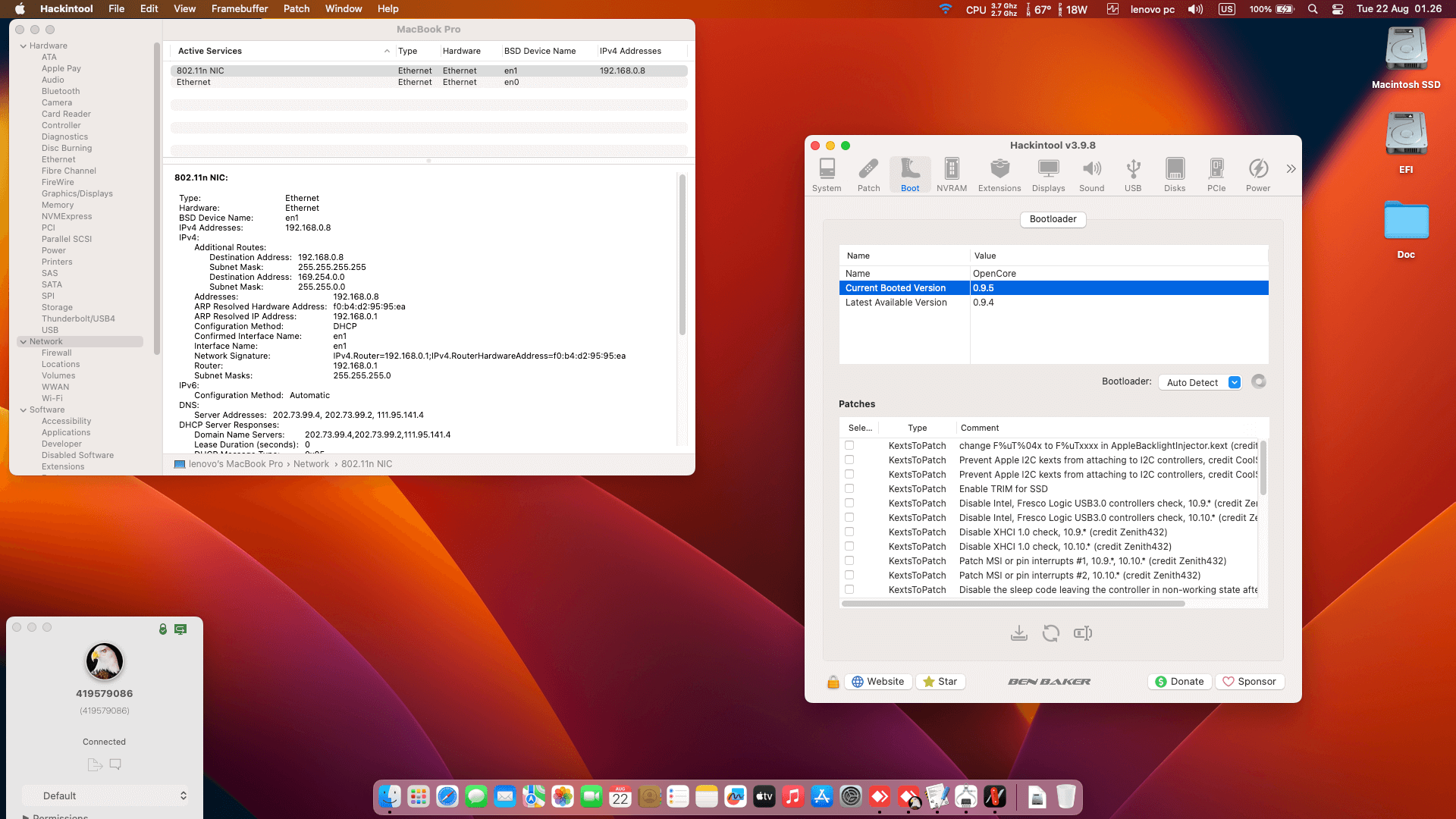Check the Fresco Logic USB3.0 10.10 patch

click(x=849, y=518)
